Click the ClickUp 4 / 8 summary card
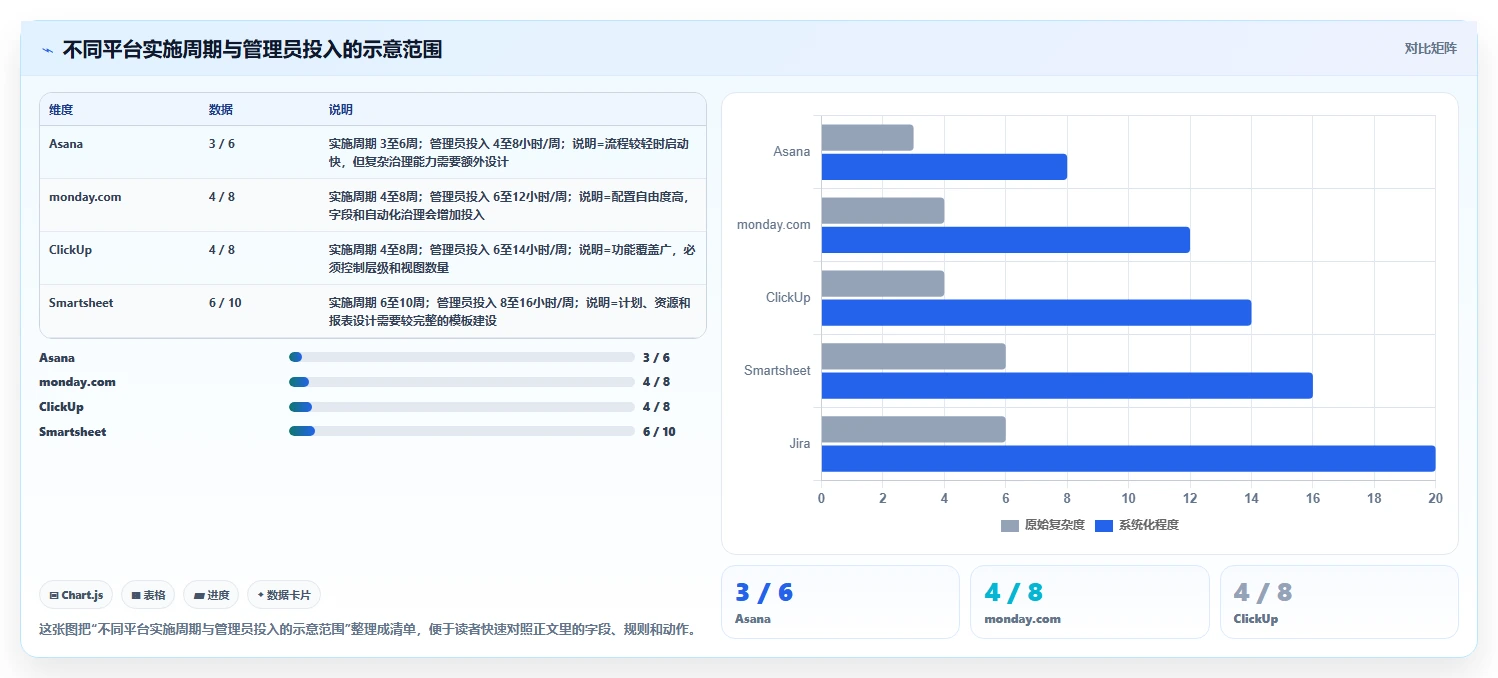 point(1339,602)
